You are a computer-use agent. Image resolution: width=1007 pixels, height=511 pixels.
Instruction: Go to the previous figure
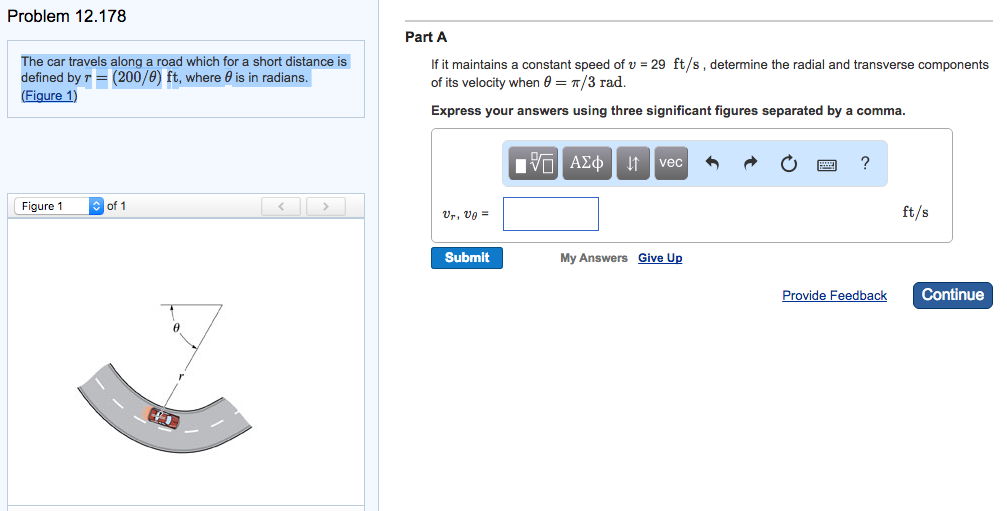(282, 207)
